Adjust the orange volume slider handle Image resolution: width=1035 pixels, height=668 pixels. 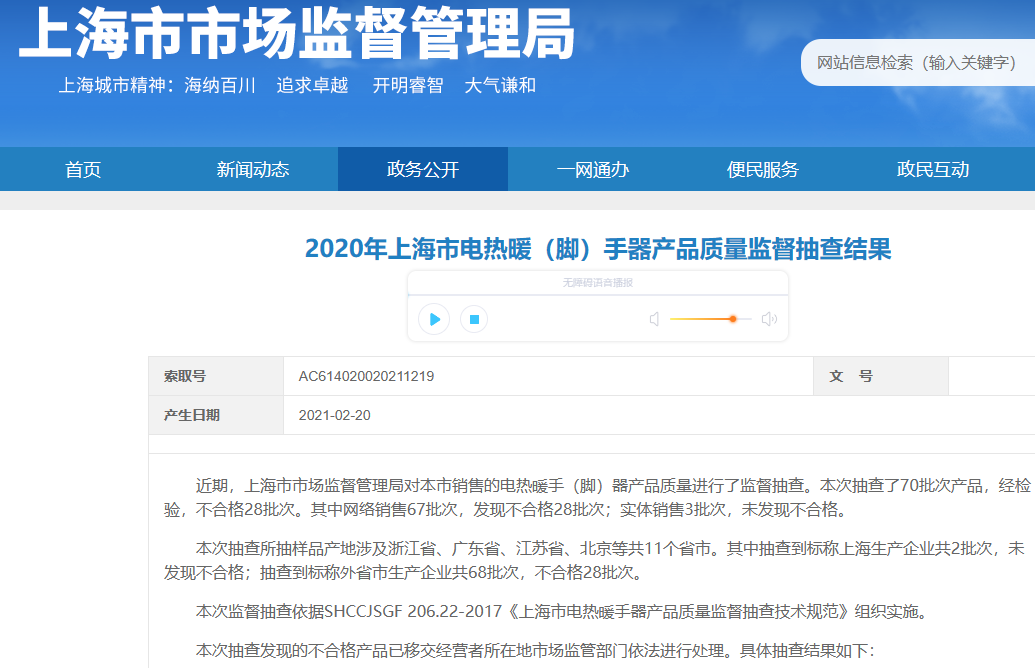click(733, 319)
